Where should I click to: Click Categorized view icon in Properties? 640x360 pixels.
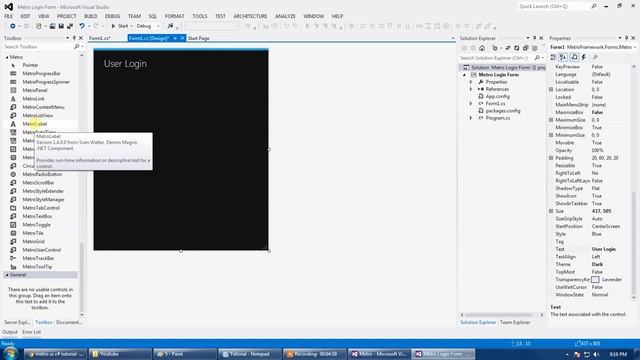pyautogui.click(x=553, y=57)
